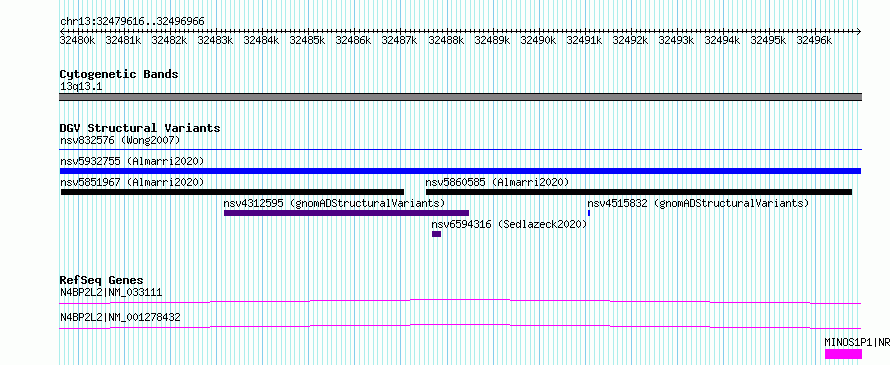Screen dimensions: 890x365
Task: Select the thin blue nsv832576 variant line
Action: (x=460, y=150)
